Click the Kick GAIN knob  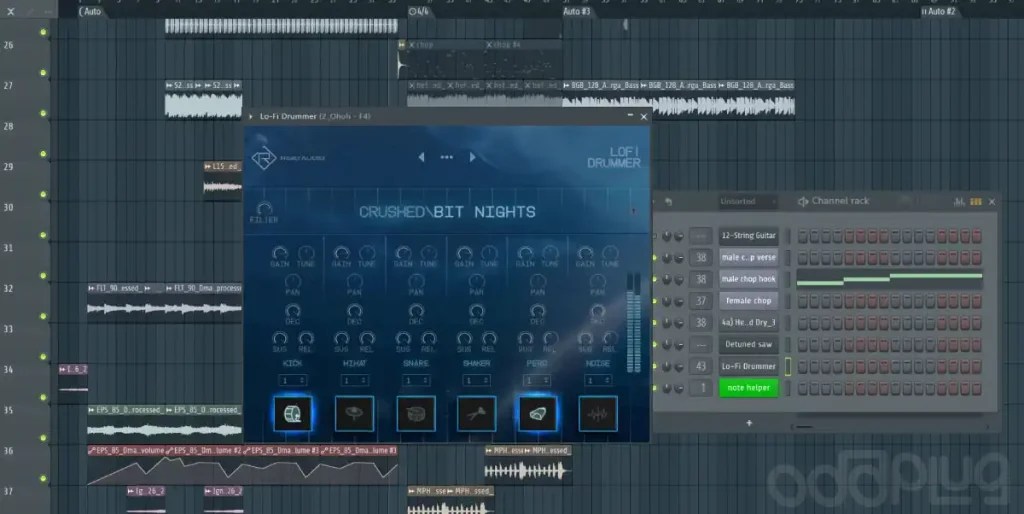pos(280,253)
